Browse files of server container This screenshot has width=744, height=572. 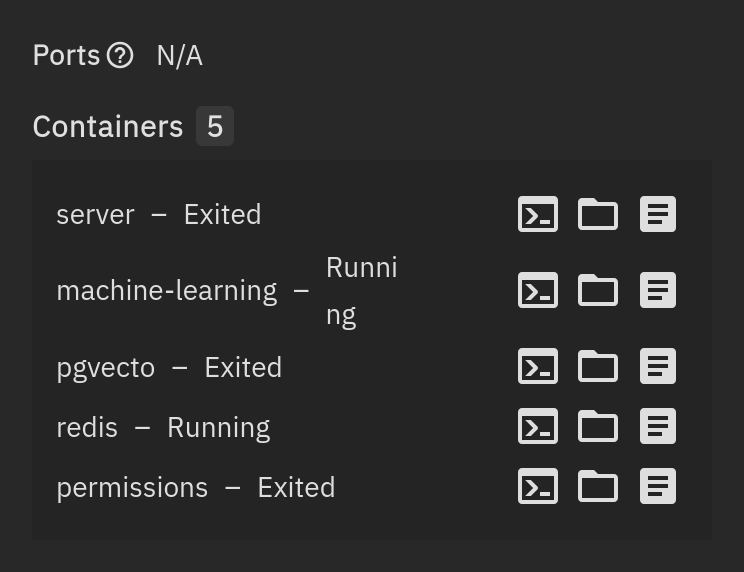pos(598,215)
